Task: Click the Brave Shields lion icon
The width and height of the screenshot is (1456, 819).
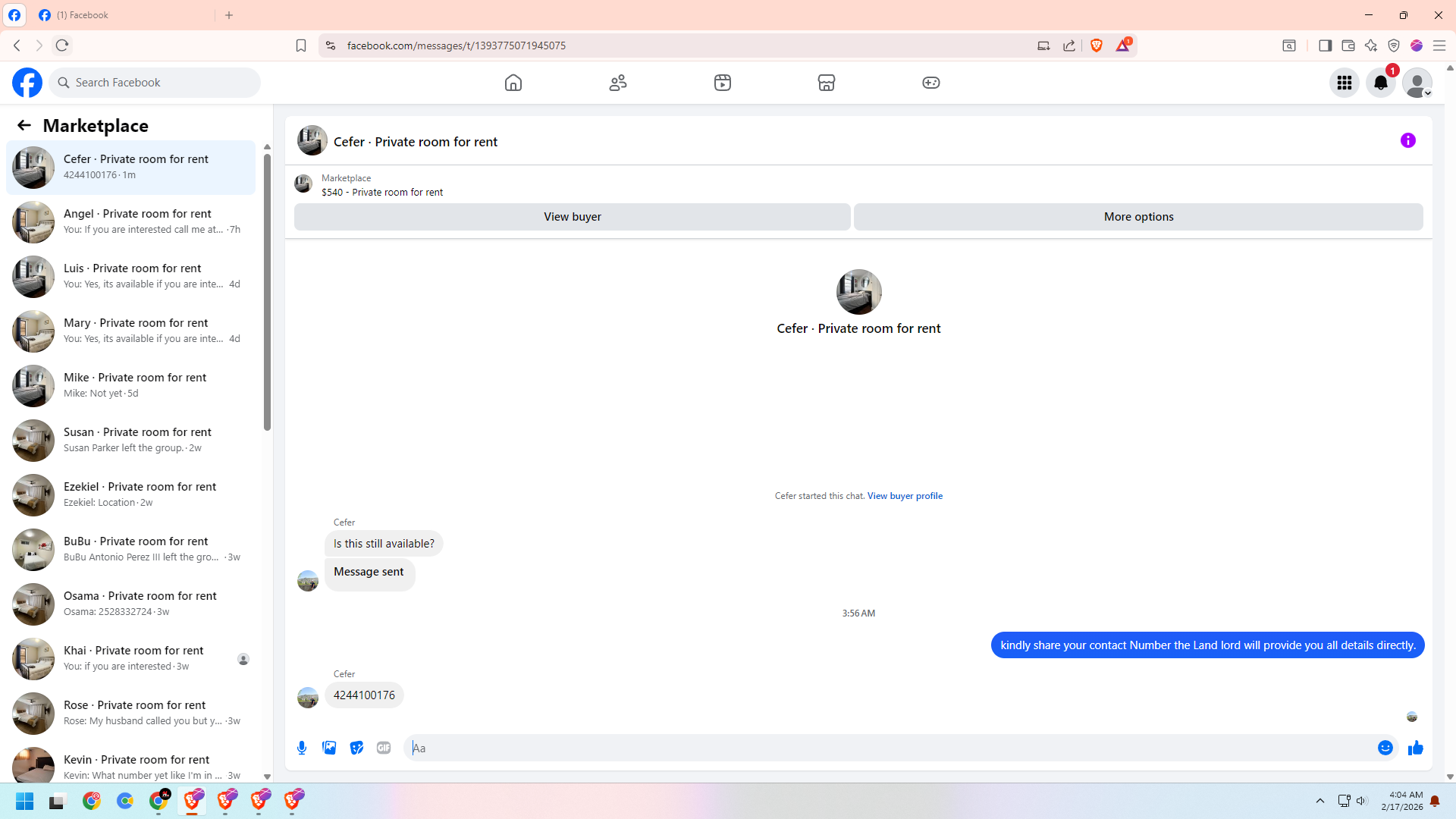Action: coord(1097,45)
